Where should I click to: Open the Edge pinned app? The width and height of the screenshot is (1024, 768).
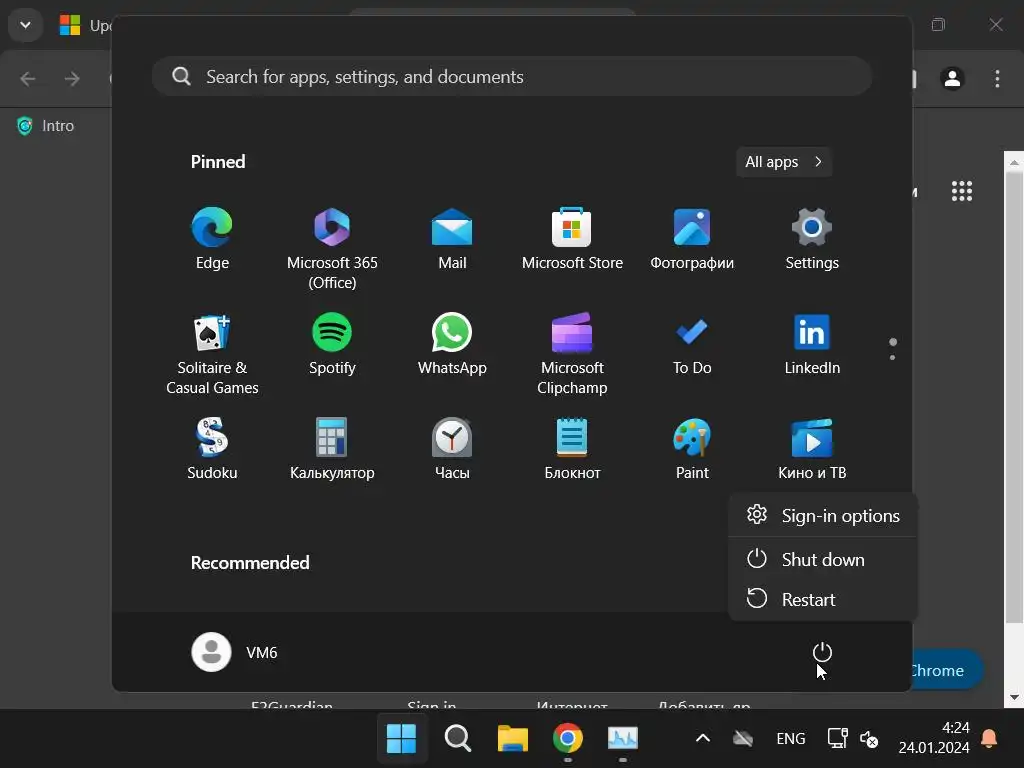click(x=212, y=238)
